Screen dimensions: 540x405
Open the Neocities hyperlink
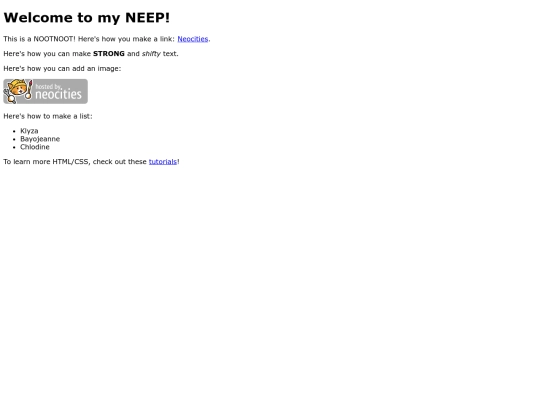193,39
